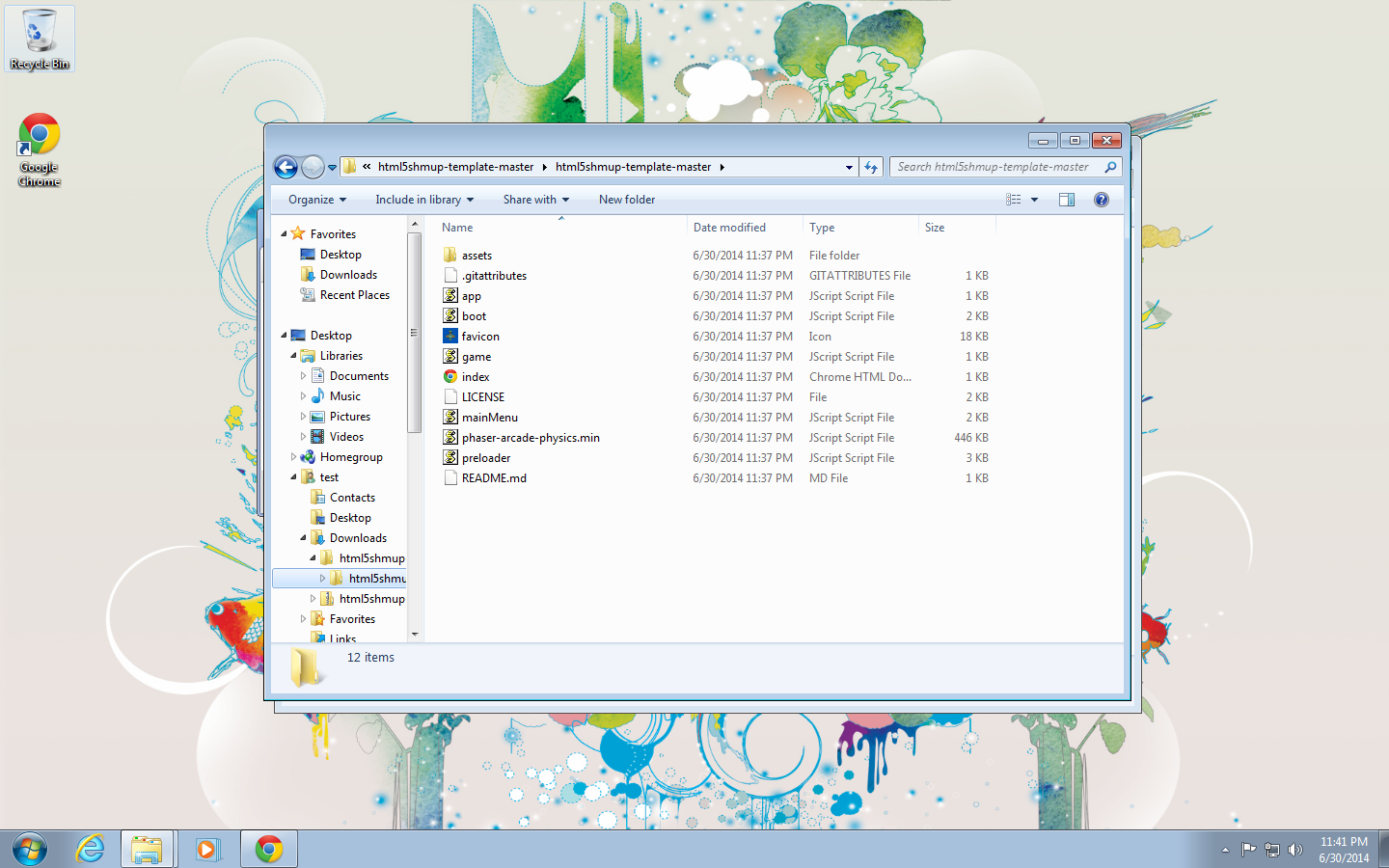Screen dimensions: 1389x868
Task: Click the Back navigation arrow button
Action: 286,167
